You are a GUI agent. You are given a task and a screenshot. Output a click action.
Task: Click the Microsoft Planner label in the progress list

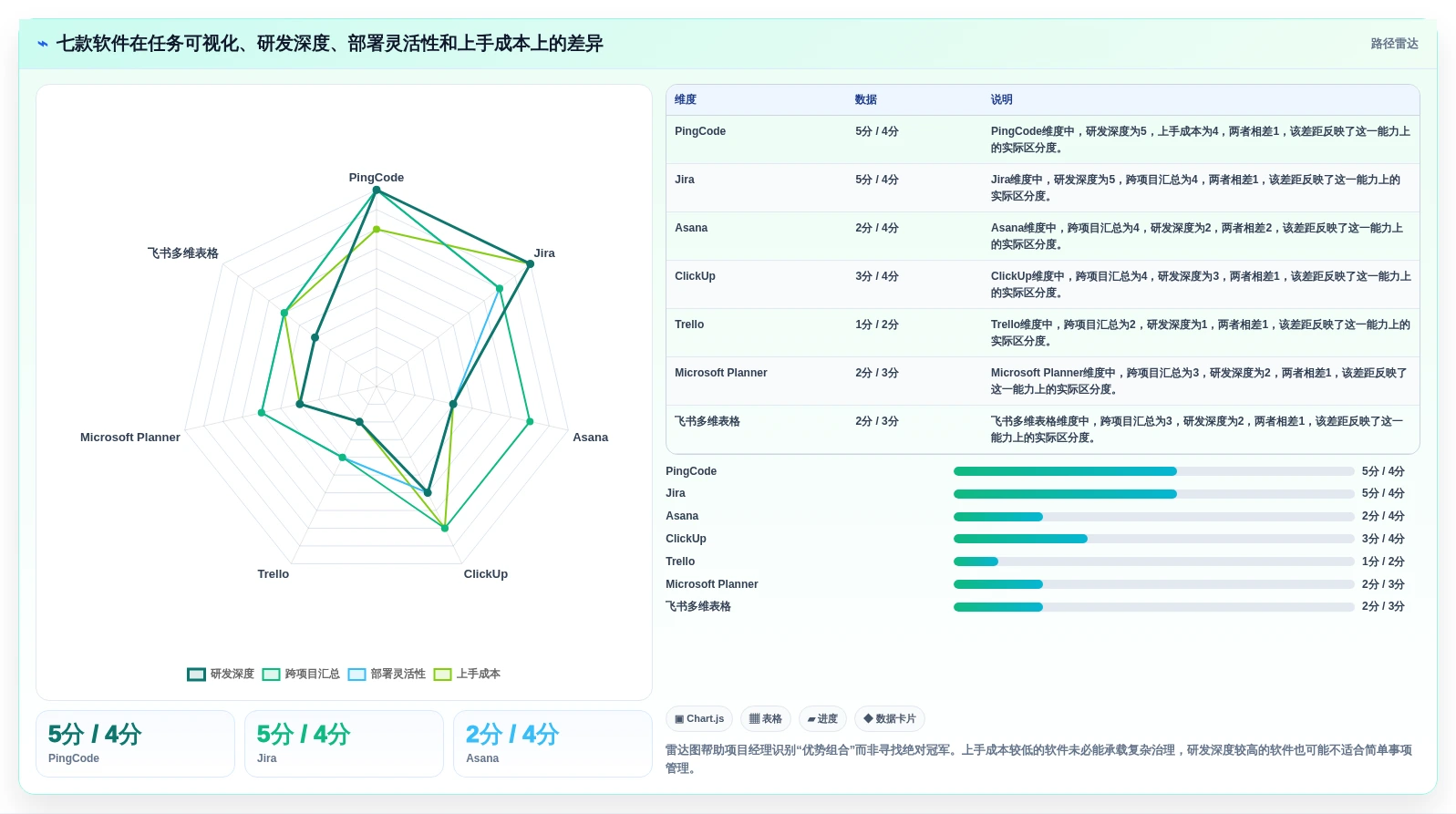click(712, 584)
